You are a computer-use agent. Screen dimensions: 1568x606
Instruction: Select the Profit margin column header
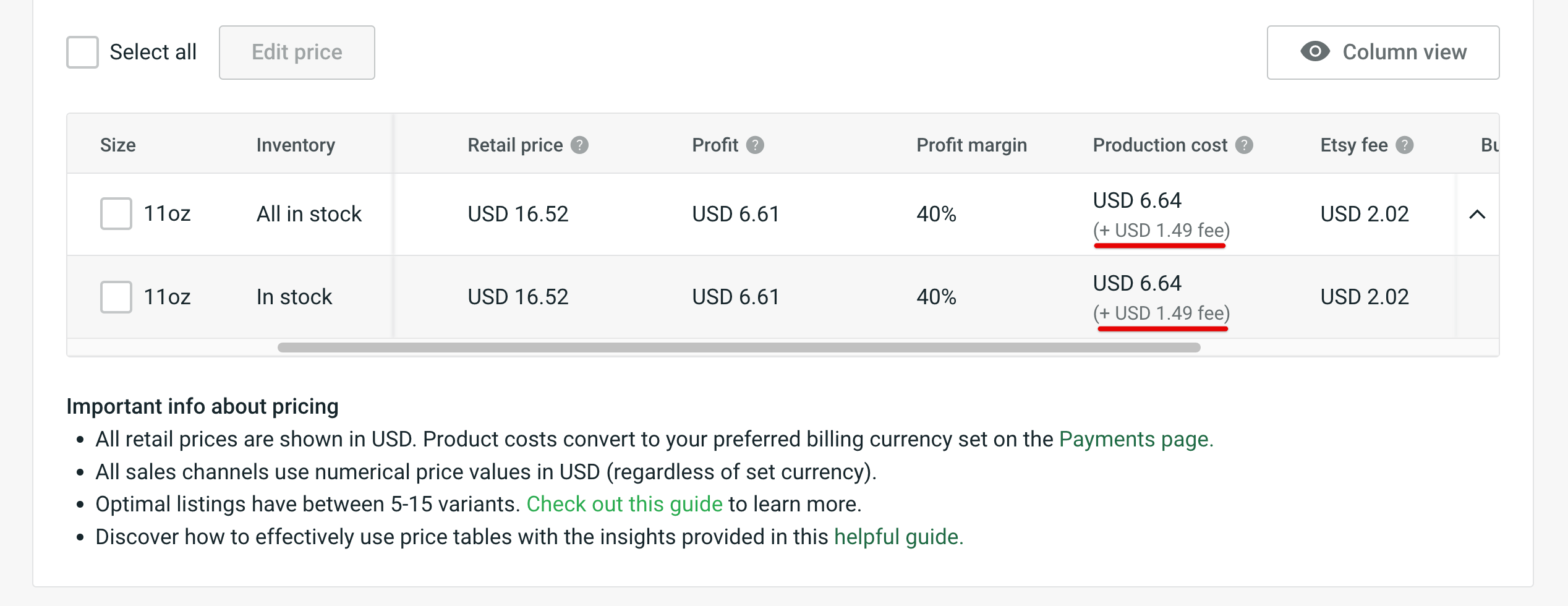(x=971, y=145)
